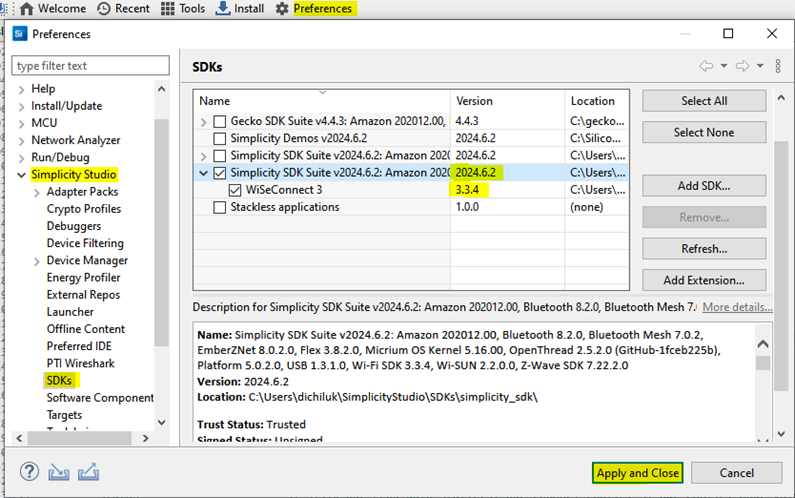Expand the Network Analyzer tree node

[x=21, y=141]
